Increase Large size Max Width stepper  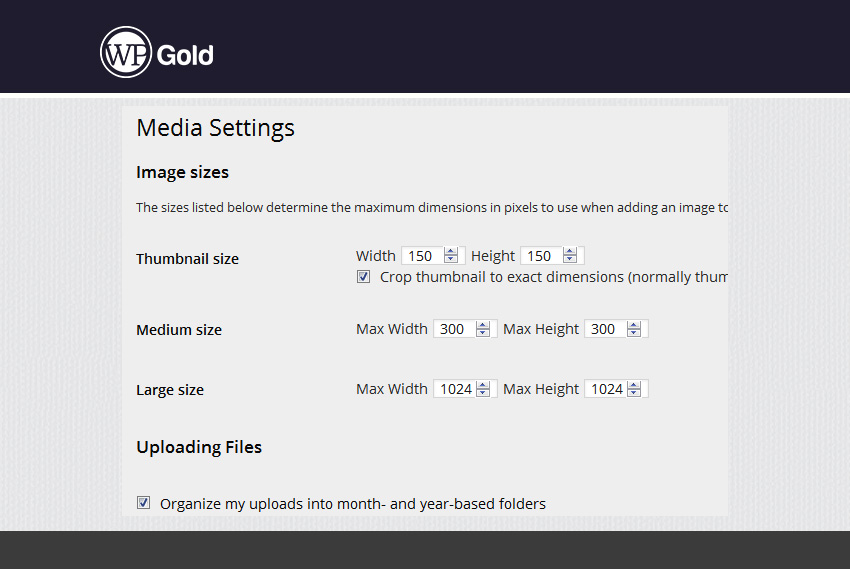484,385
